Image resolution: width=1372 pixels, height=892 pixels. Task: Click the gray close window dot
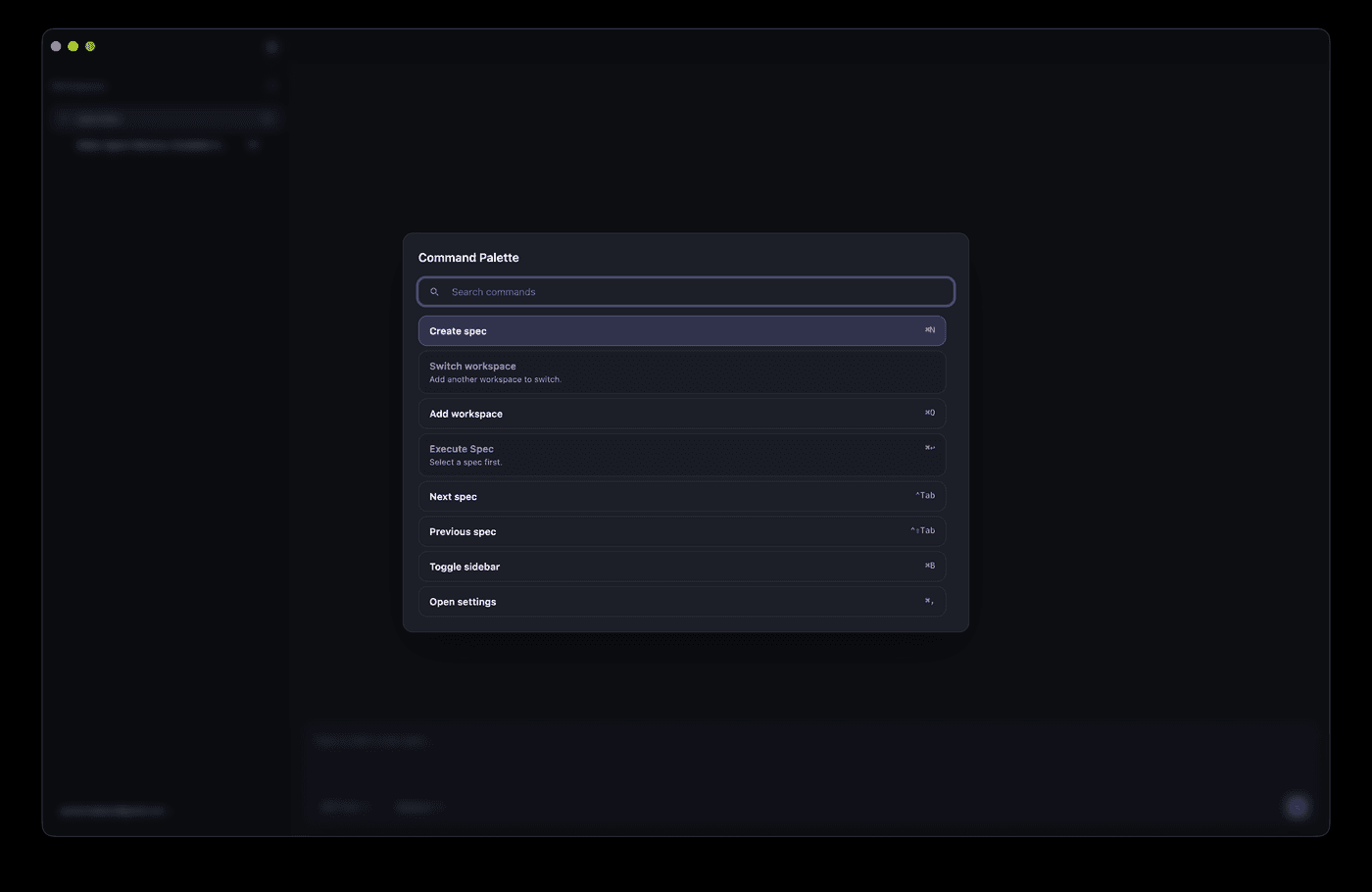point(56,46)
